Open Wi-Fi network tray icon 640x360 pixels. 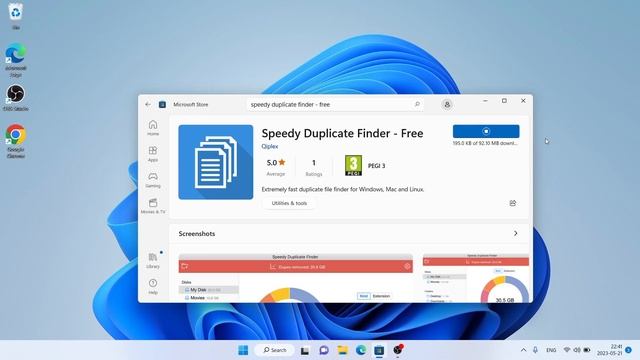click(x=567, y=350)
